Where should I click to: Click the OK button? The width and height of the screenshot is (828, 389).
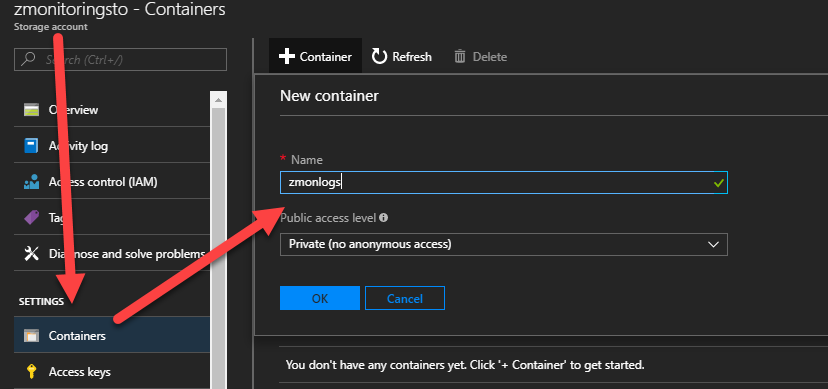[320, 298]
